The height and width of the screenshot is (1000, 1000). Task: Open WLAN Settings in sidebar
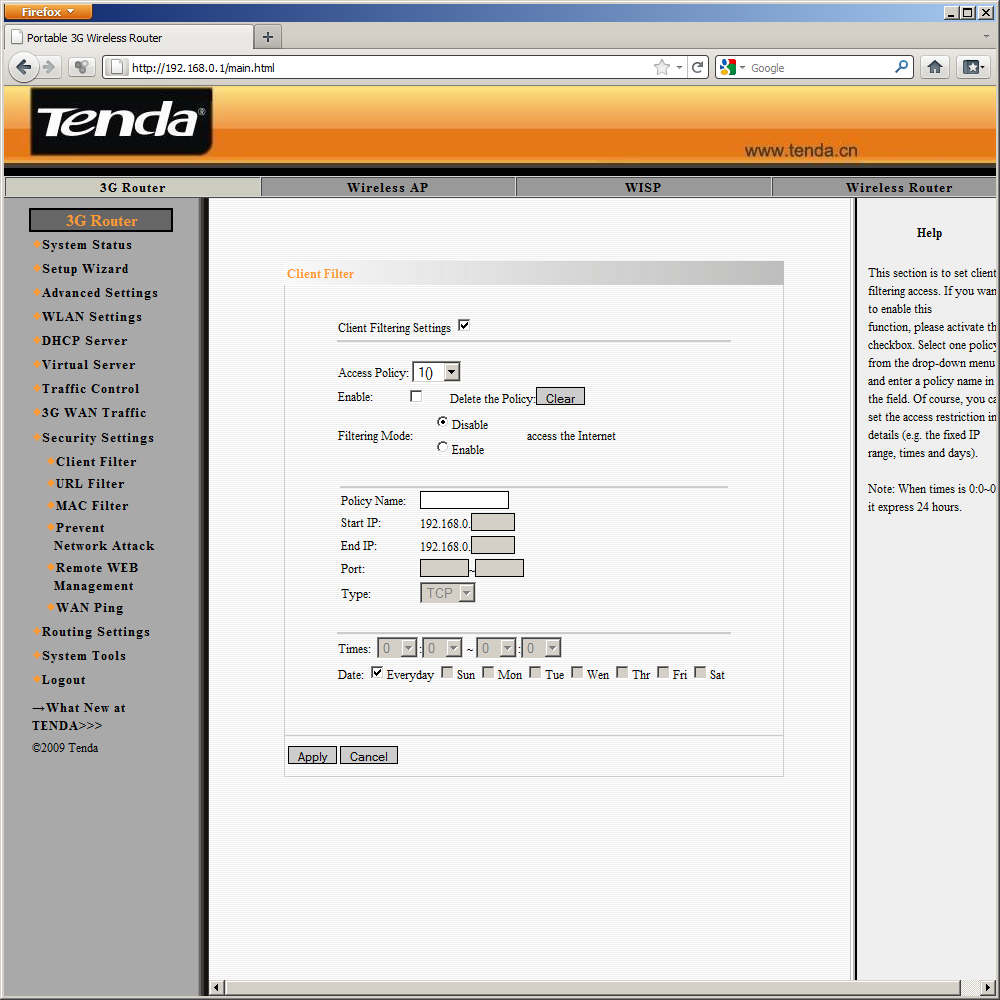pyautogui.click(x=92, y=317)
